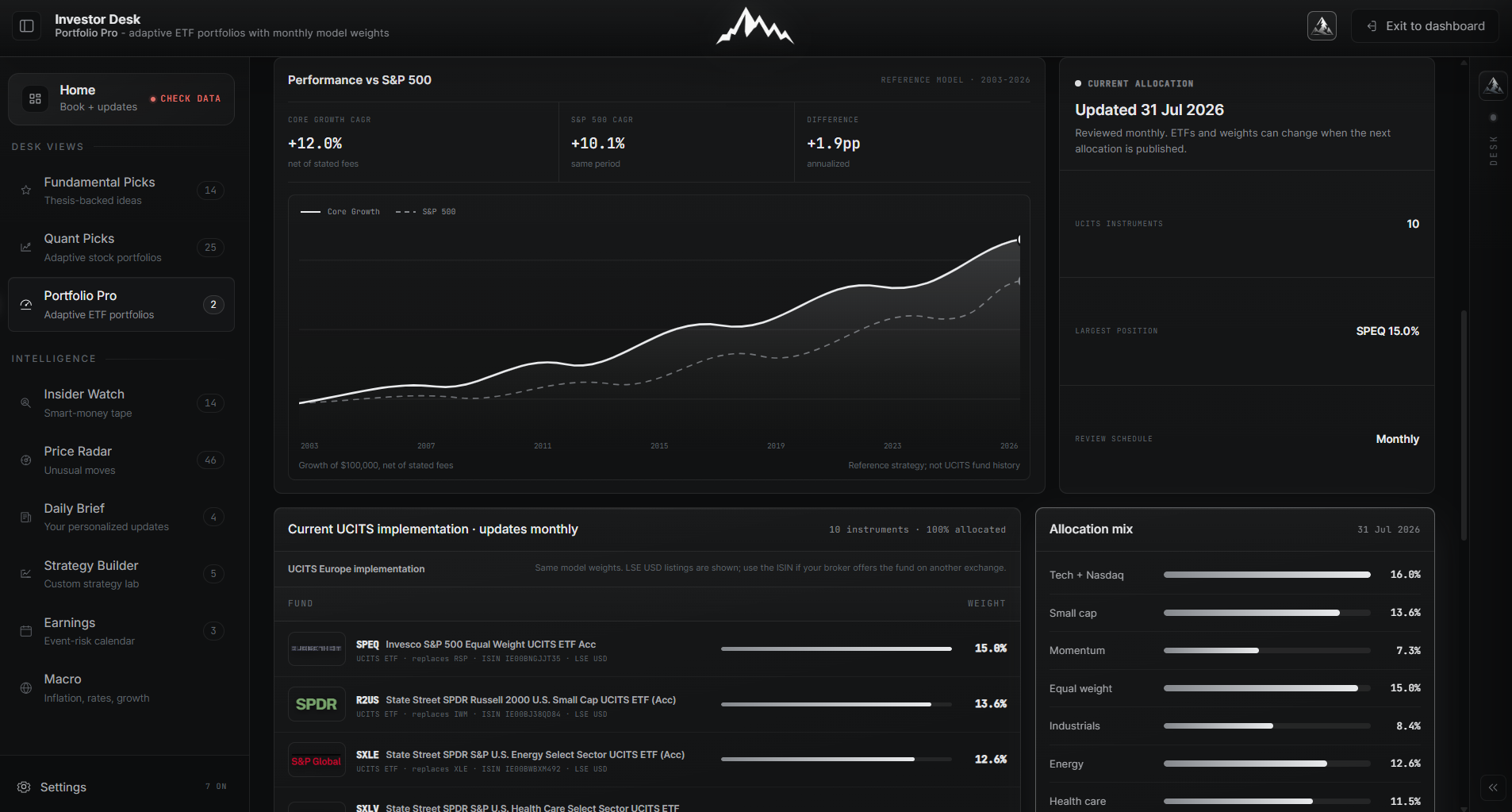Click the Core Growth line endpoint marker on chart
Screen dimensions: 1512x812
tap(1019, 239)
